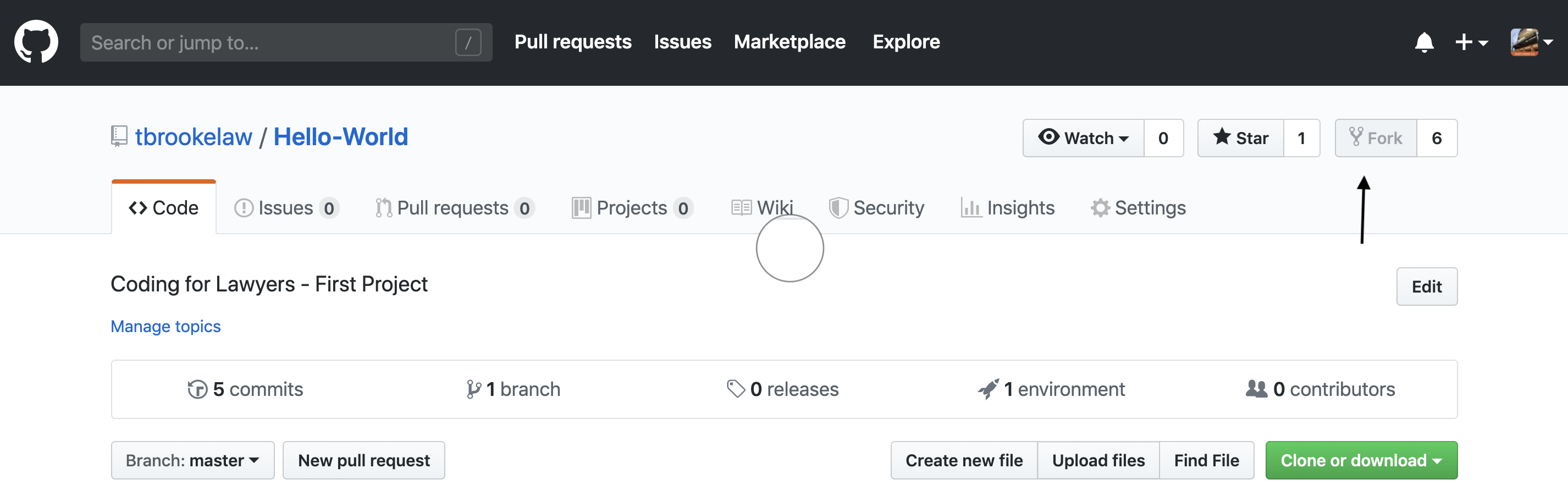Screen dimensions: 1568x485
Task: Click the bar graph icon on Insights
Action: (971, 208)
